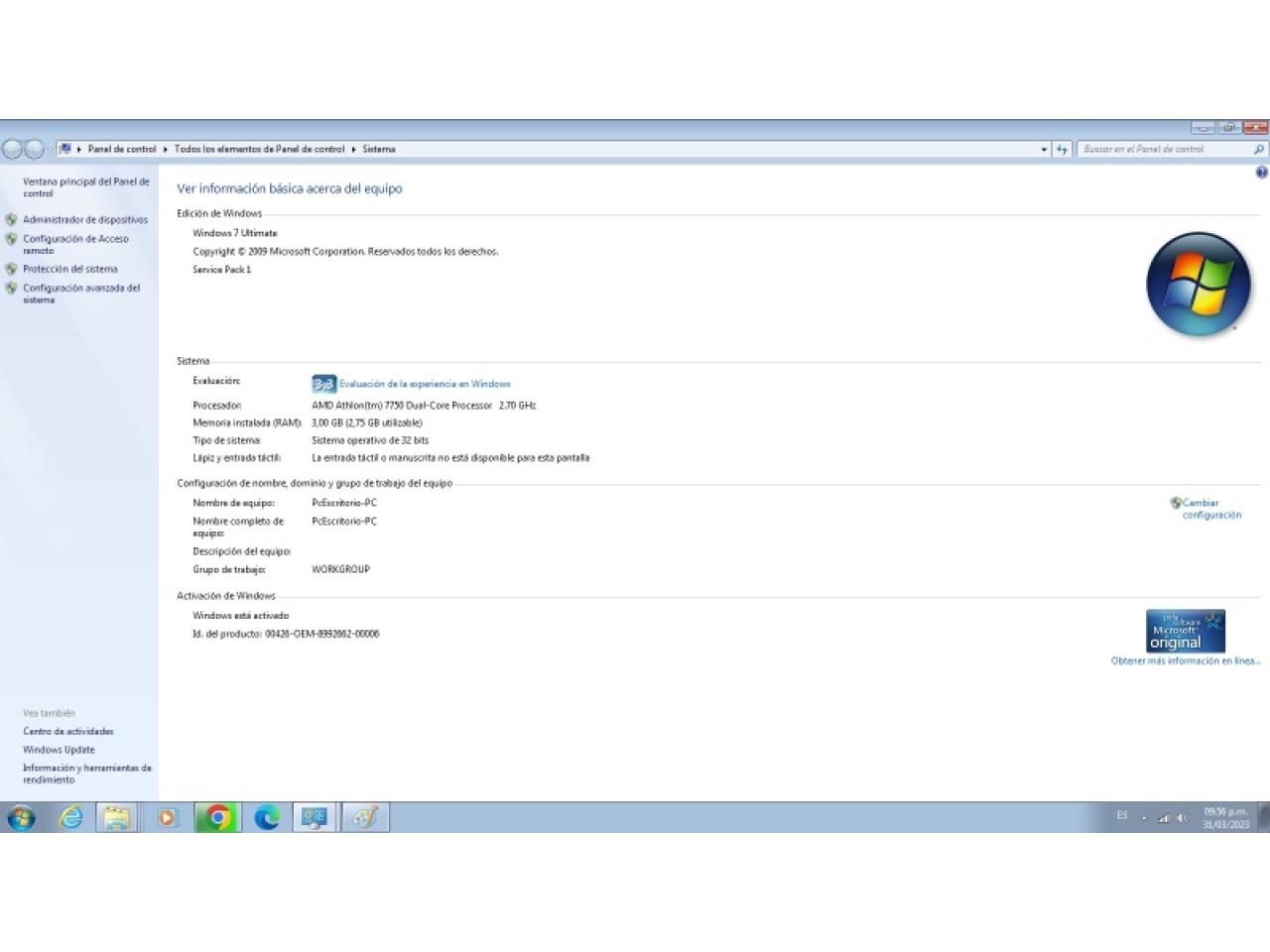Go to Ventana principal del Panel de control
This screenshot has width=1270, height=952.
pos(86,187)
